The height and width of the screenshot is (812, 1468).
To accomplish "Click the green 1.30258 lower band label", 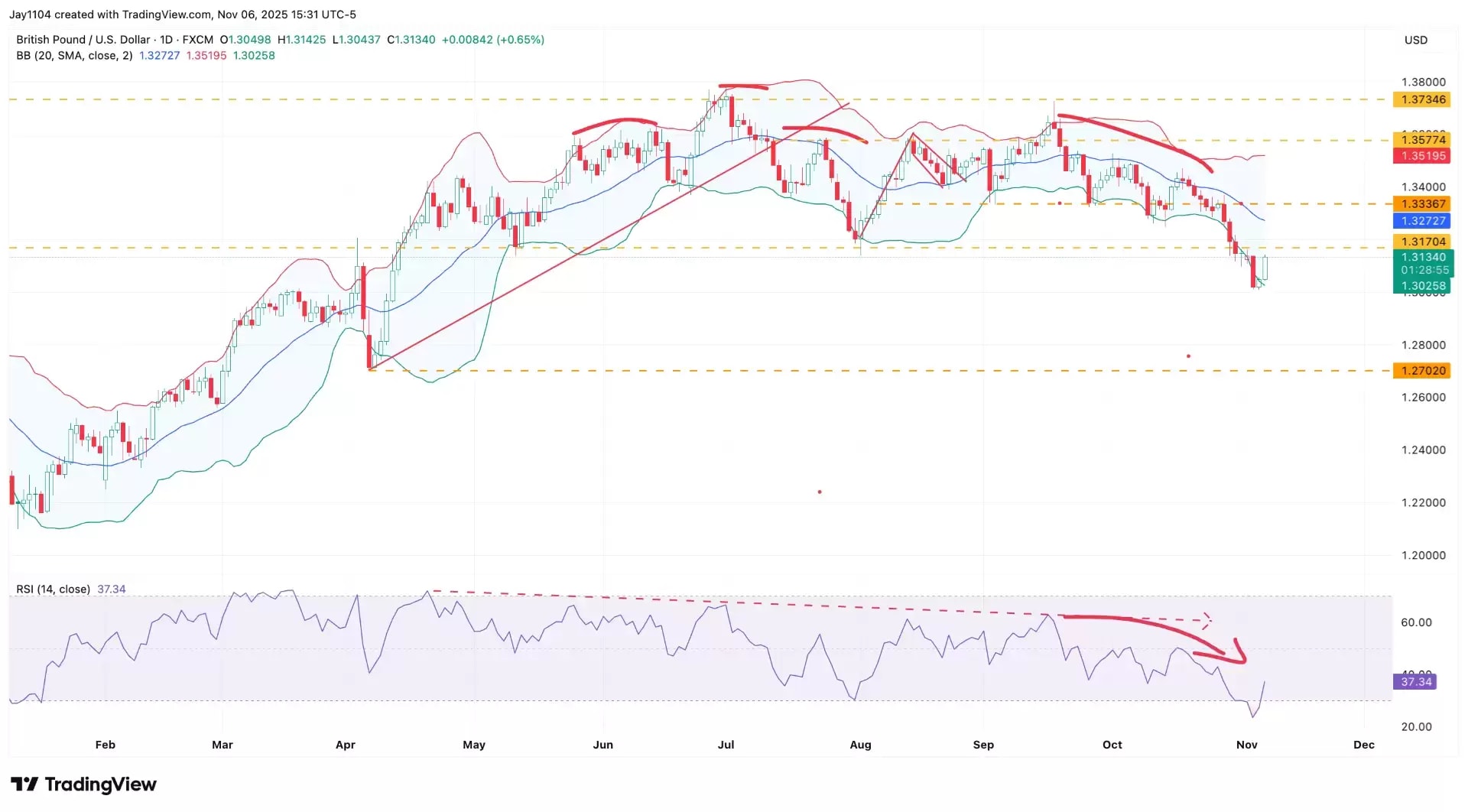I will point(1422,286).
